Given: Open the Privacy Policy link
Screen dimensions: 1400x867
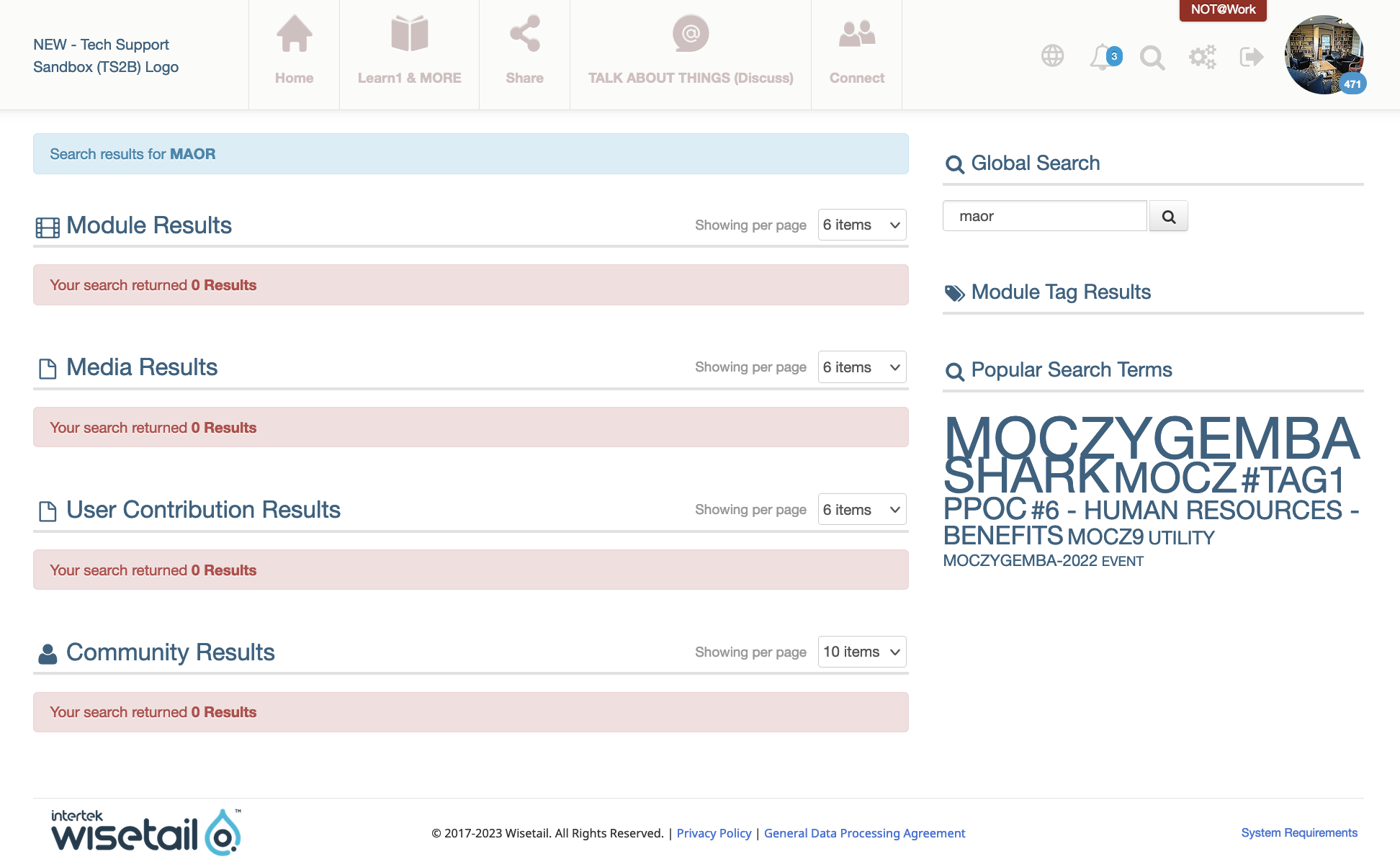Looking at the screenshot, I should 714,832.
